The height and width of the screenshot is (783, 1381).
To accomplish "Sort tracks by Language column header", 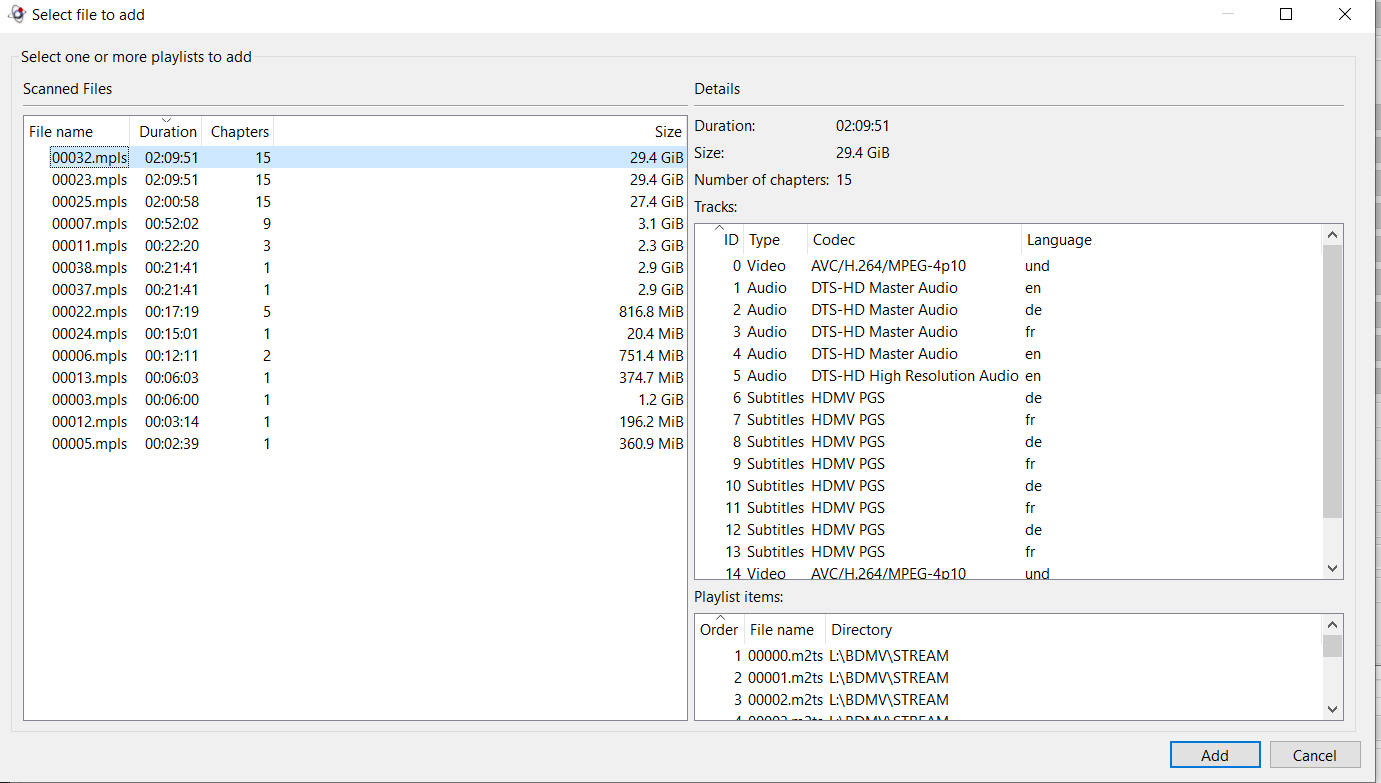I will coord(1172,240).
